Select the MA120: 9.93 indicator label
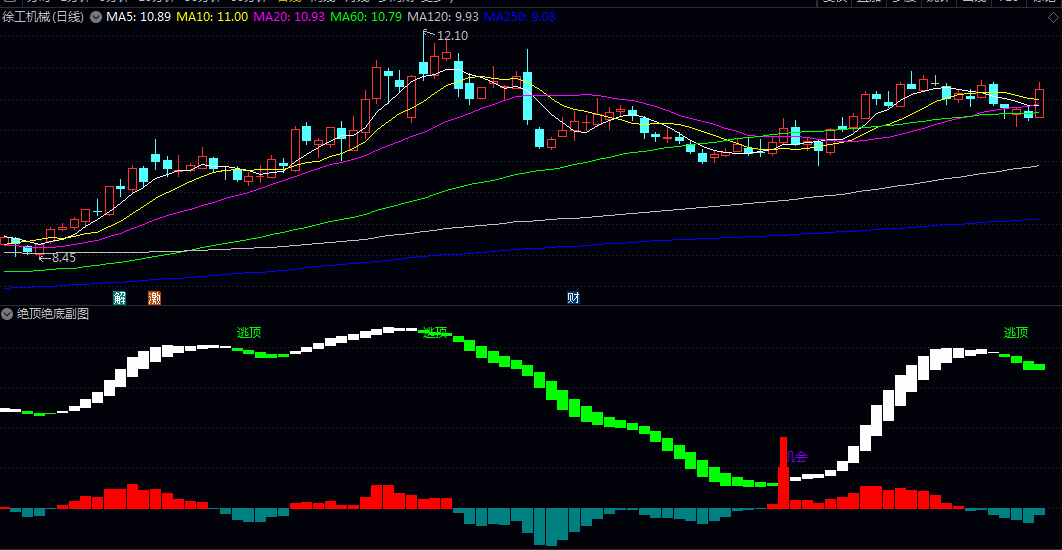 click(445, 17)
